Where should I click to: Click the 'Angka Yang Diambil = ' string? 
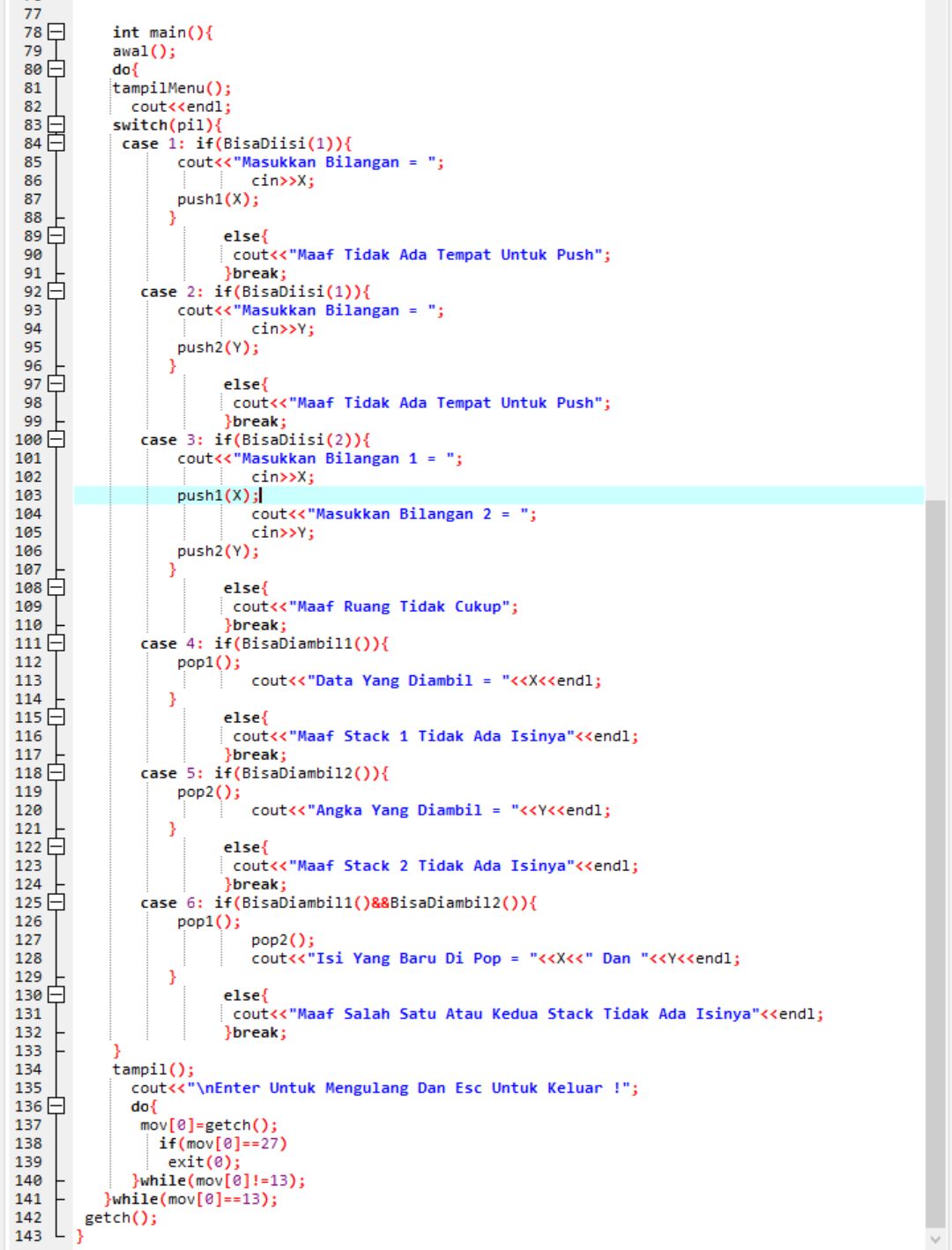click(413, 810)
